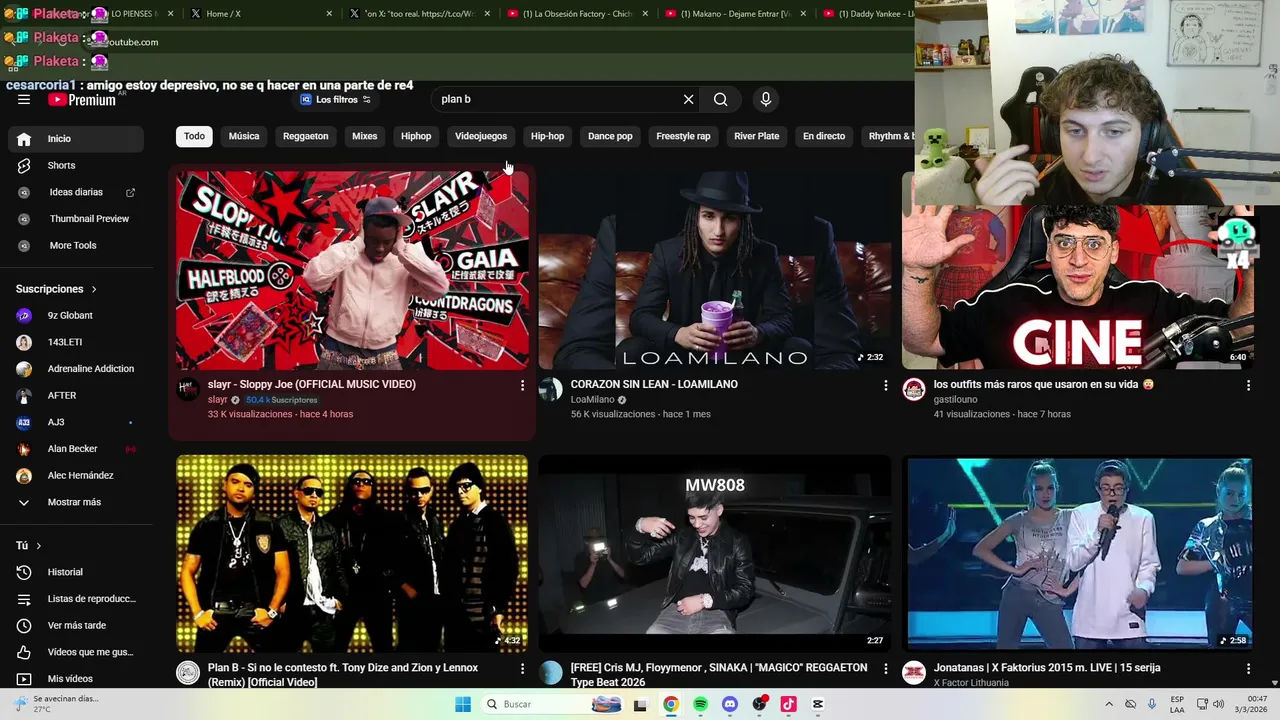Select the Hiphop filter chip
This screenshot has height=720, width=1280.
click(x=416, y=136)
